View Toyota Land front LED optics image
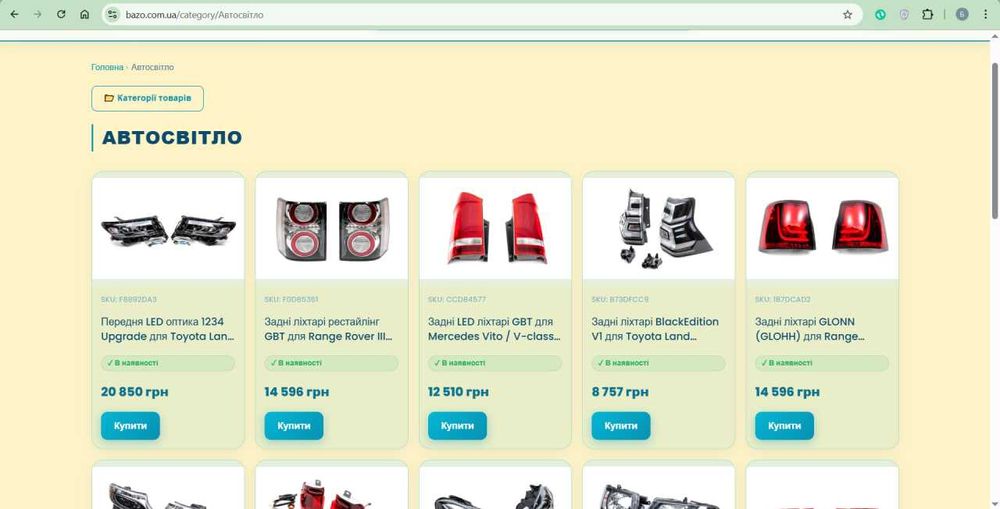 coord(168,228)
